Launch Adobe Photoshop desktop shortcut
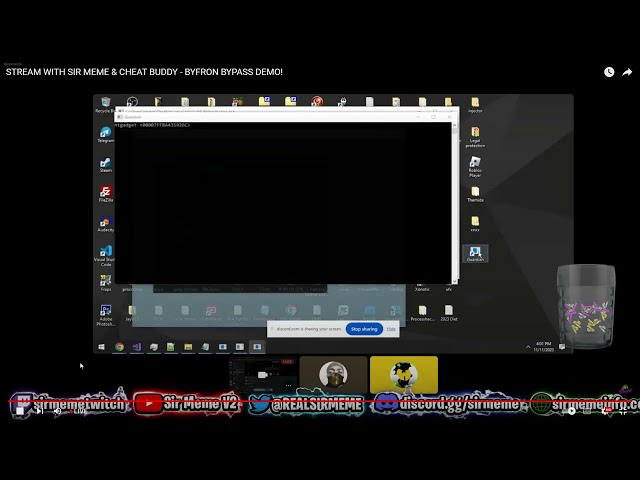This screenshot has height=480, width=640. 106,315
